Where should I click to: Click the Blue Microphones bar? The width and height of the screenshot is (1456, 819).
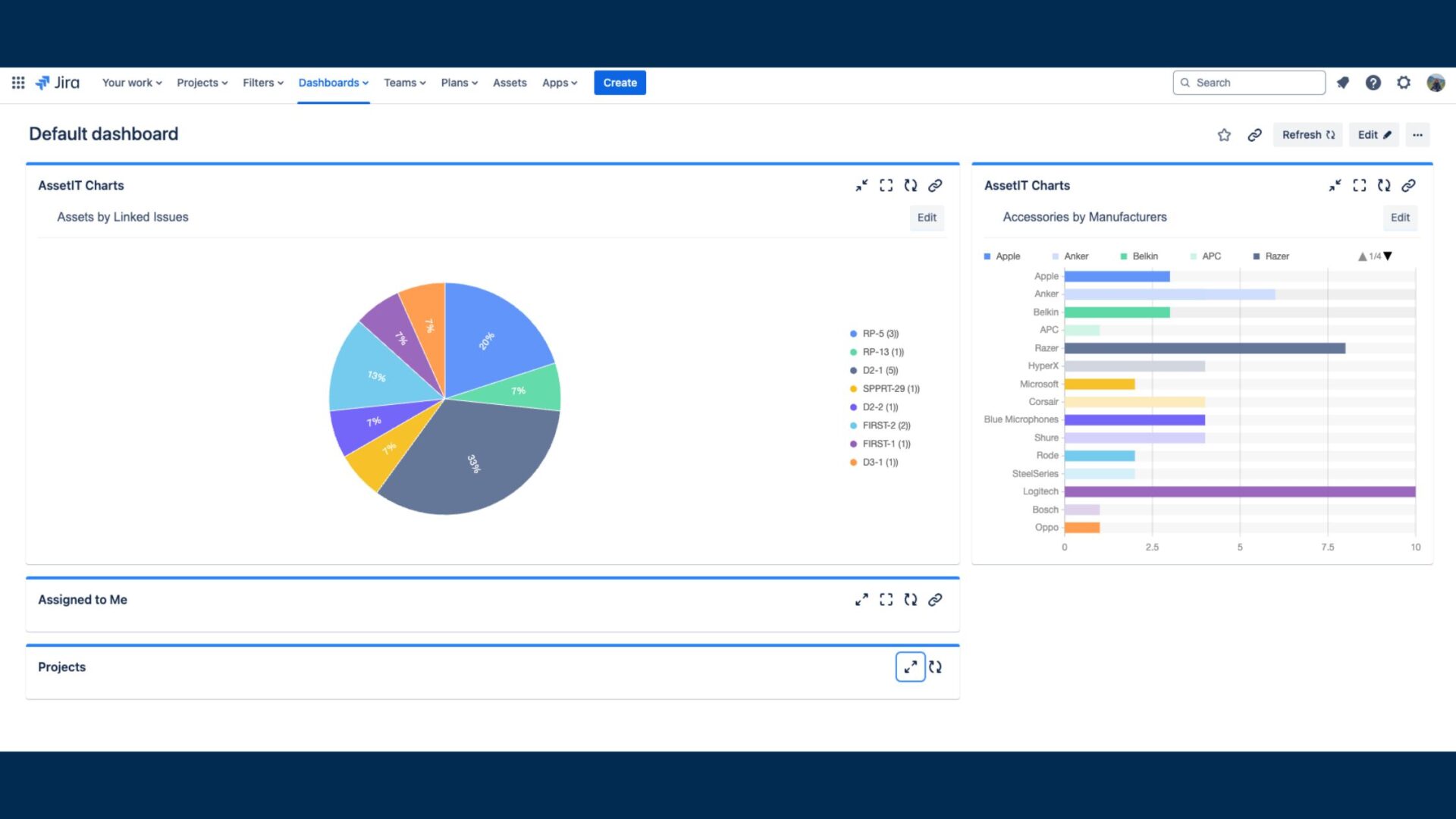(x=1134, y=419)
